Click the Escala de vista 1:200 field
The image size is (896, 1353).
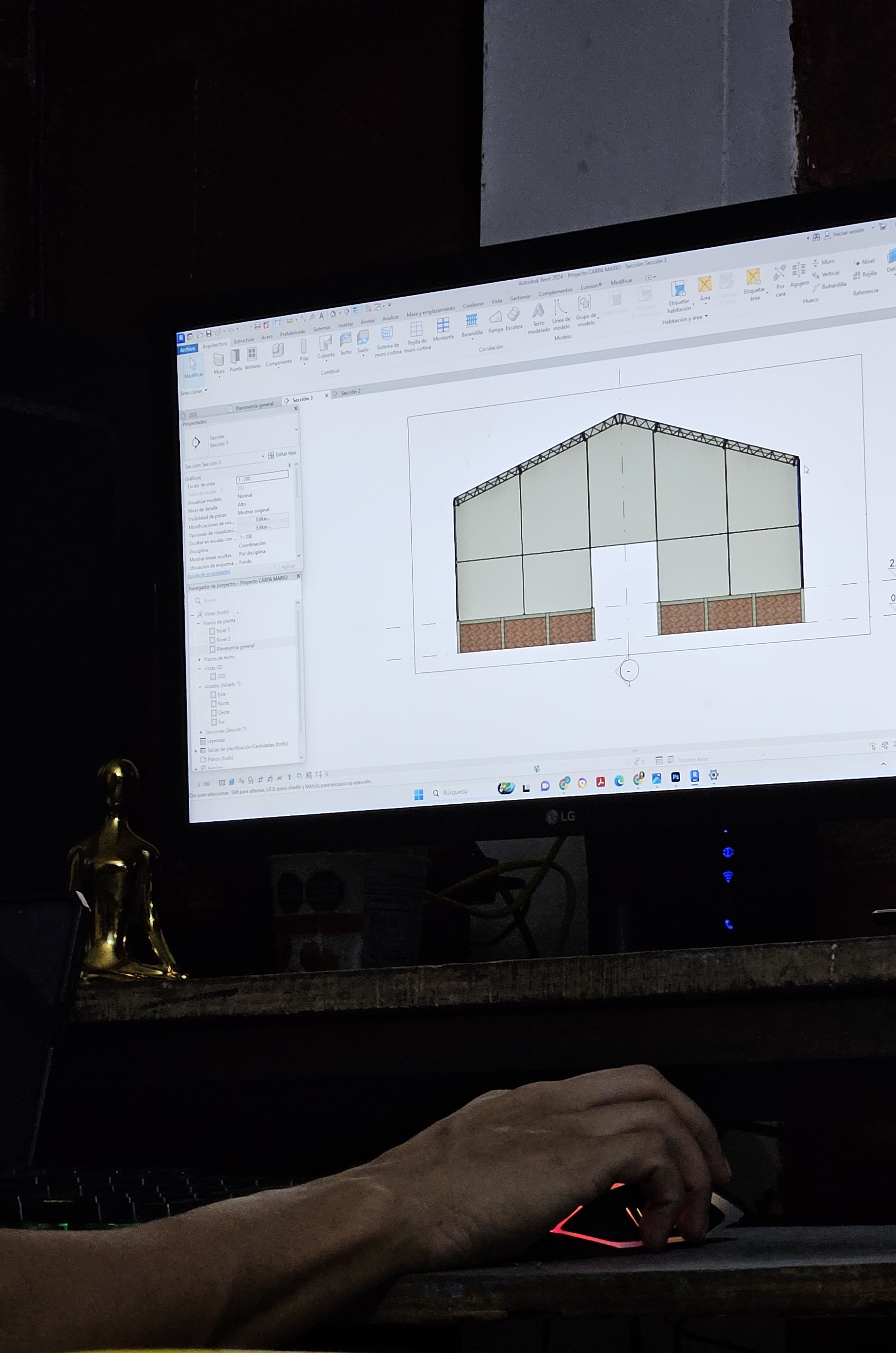(262, 477)
